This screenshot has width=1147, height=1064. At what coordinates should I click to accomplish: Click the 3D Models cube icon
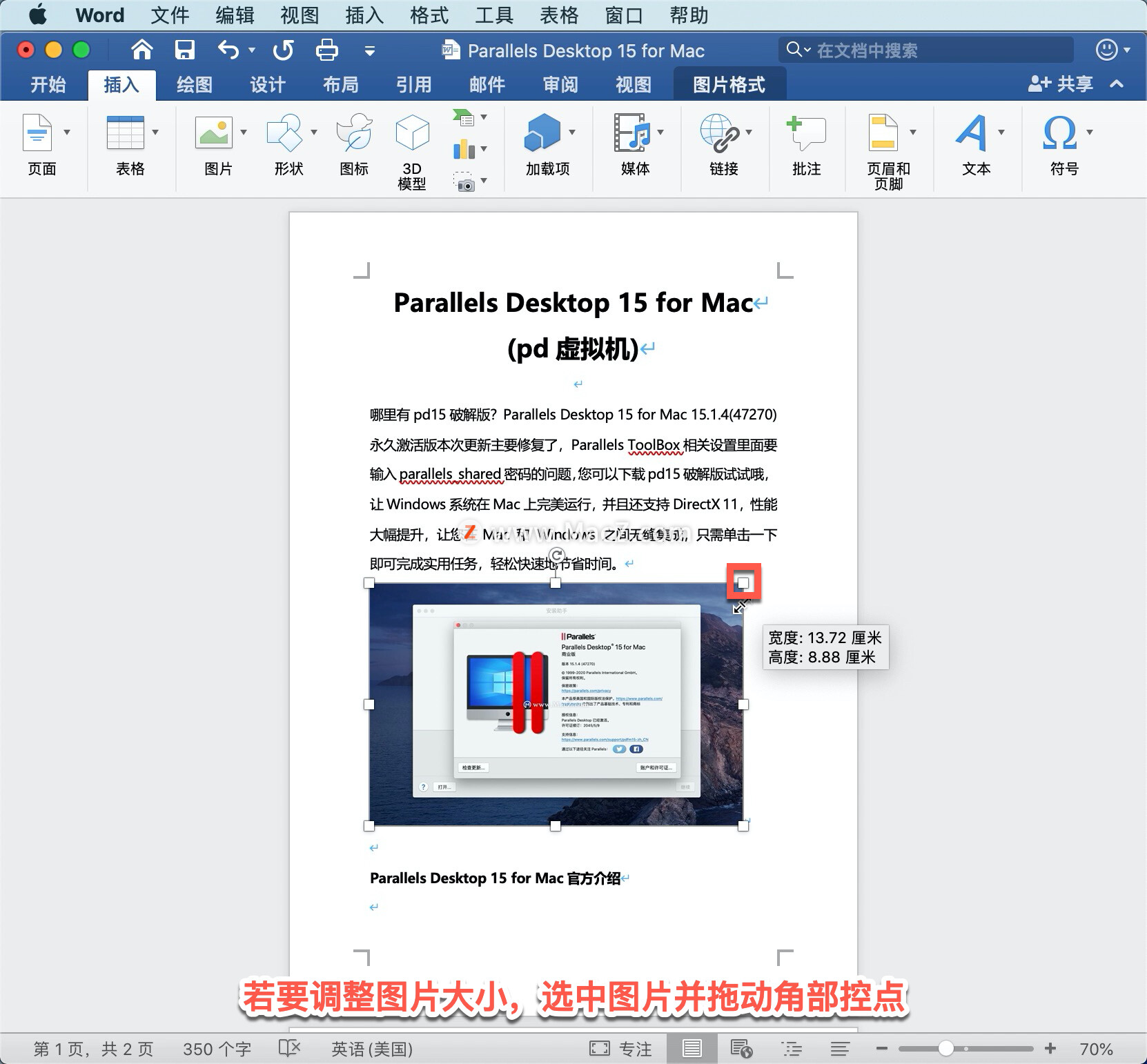coord(412,132)
